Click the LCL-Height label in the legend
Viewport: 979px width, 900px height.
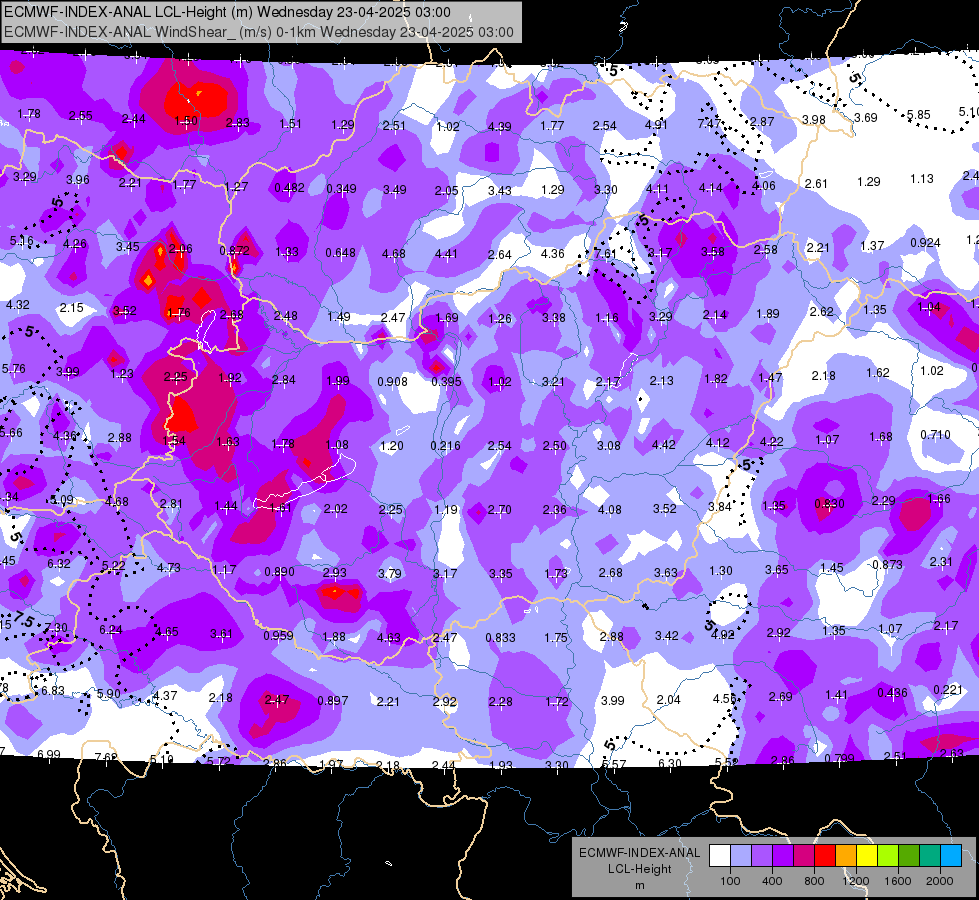[x=639, y=869]
